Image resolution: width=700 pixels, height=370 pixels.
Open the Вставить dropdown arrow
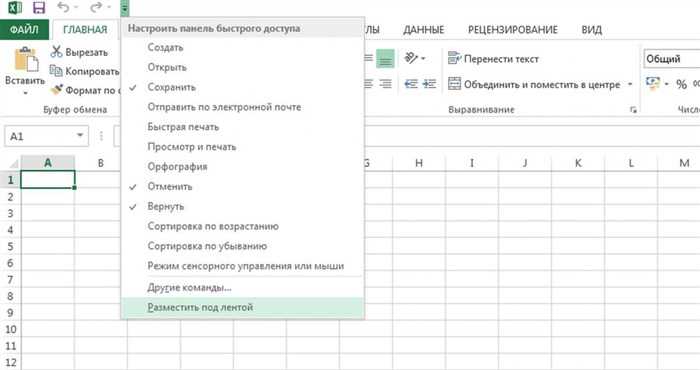pos(25,93)
